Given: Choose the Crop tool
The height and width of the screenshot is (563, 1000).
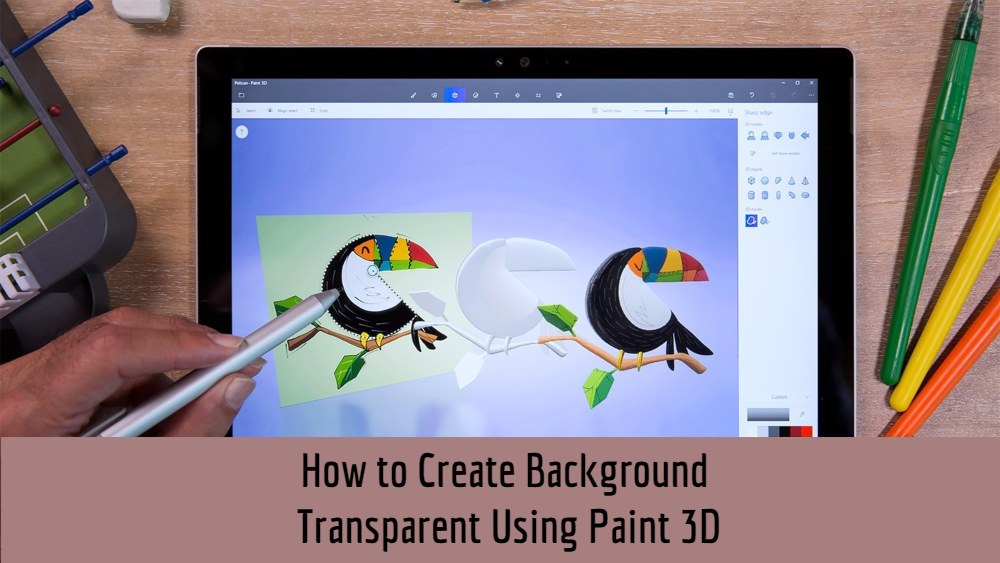Looking at the screenshot, I should pos(319,110).
